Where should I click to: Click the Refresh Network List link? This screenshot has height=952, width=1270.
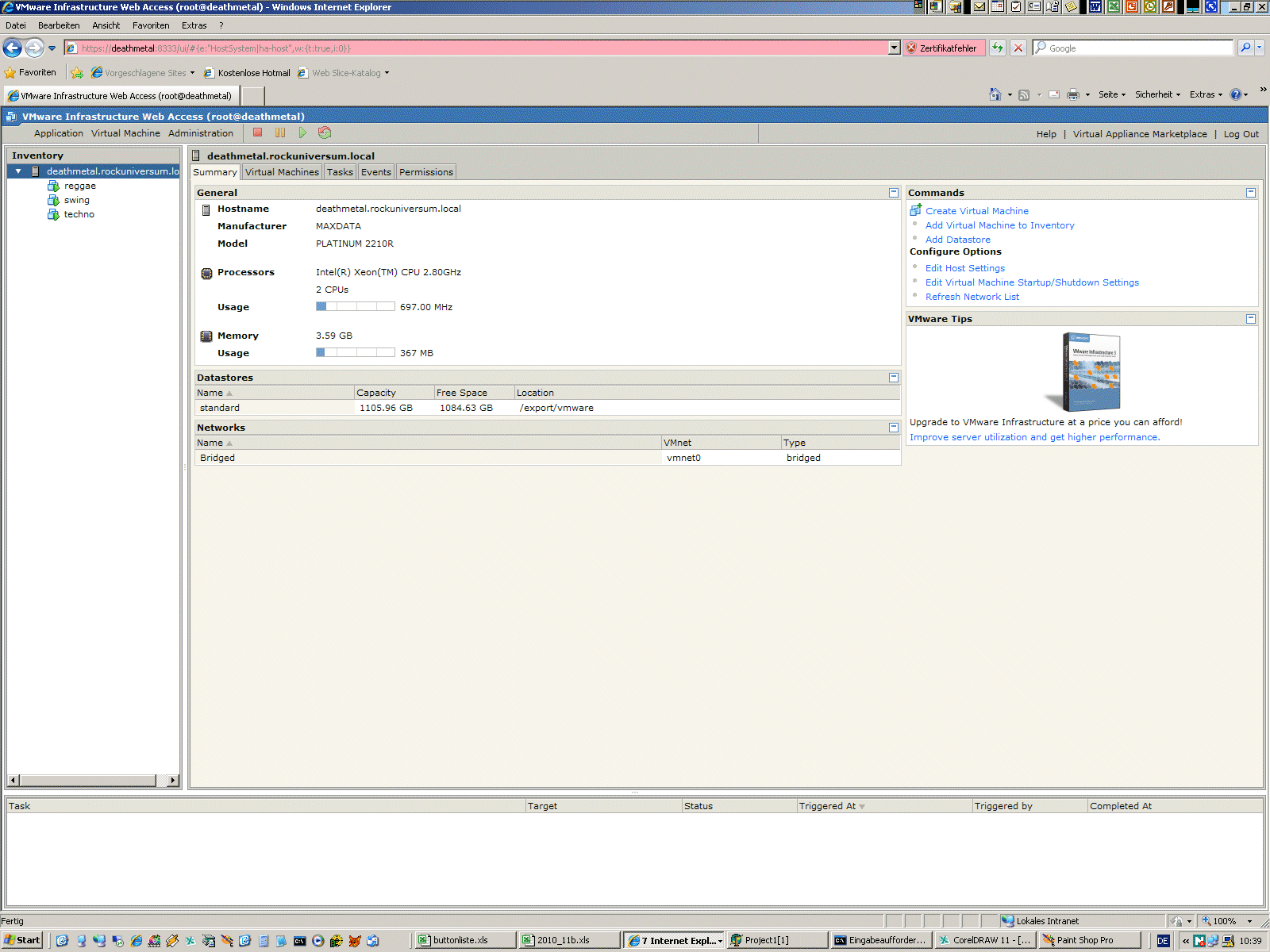(972, 297)
